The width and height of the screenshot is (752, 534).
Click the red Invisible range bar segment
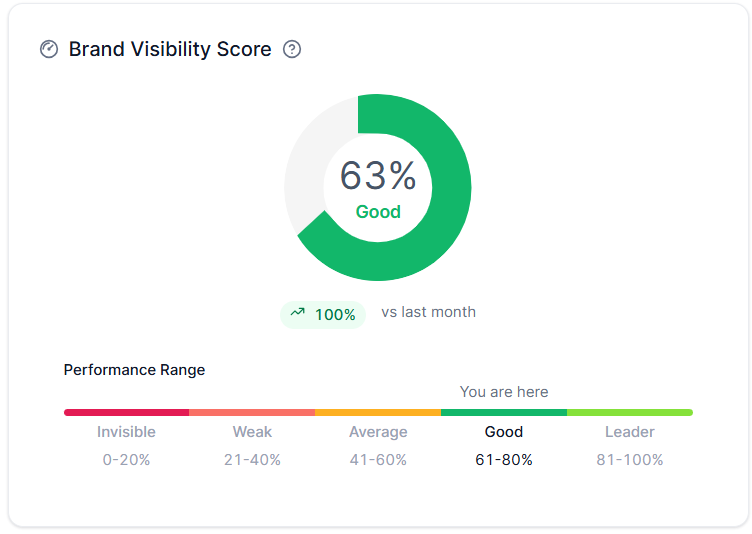tap(127, 413)
